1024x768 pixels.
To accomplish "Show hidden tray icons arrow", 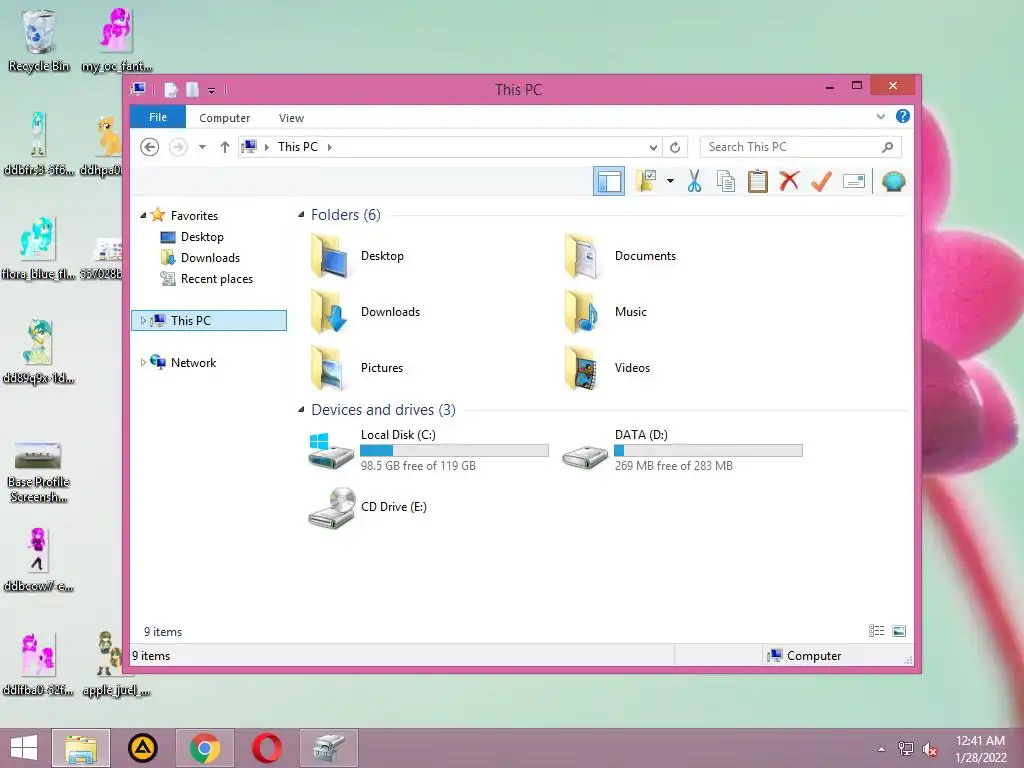I will [882, 749].
